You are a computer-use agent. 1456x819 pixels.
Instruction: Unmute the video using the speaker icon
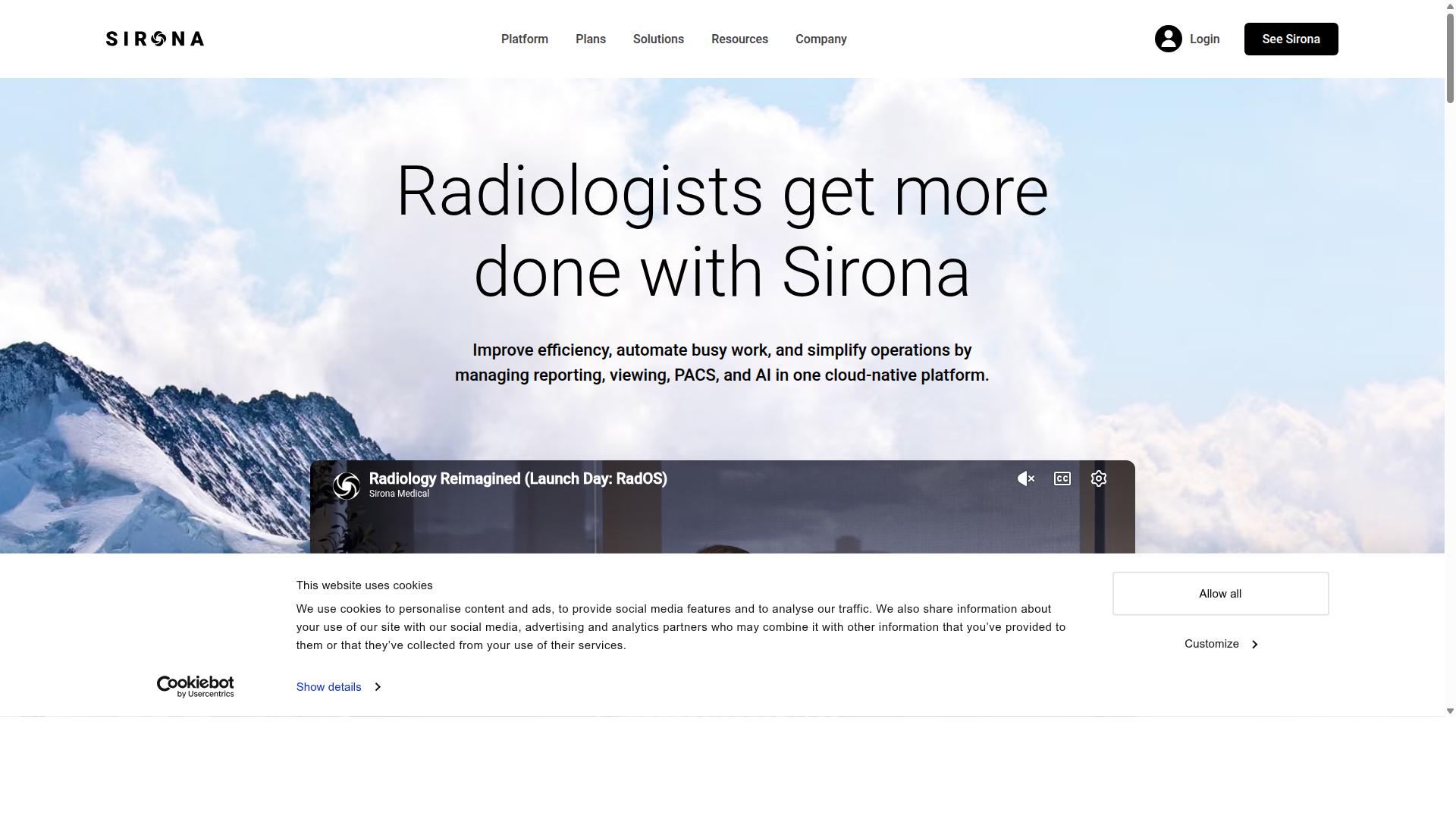click(1026, 479)
